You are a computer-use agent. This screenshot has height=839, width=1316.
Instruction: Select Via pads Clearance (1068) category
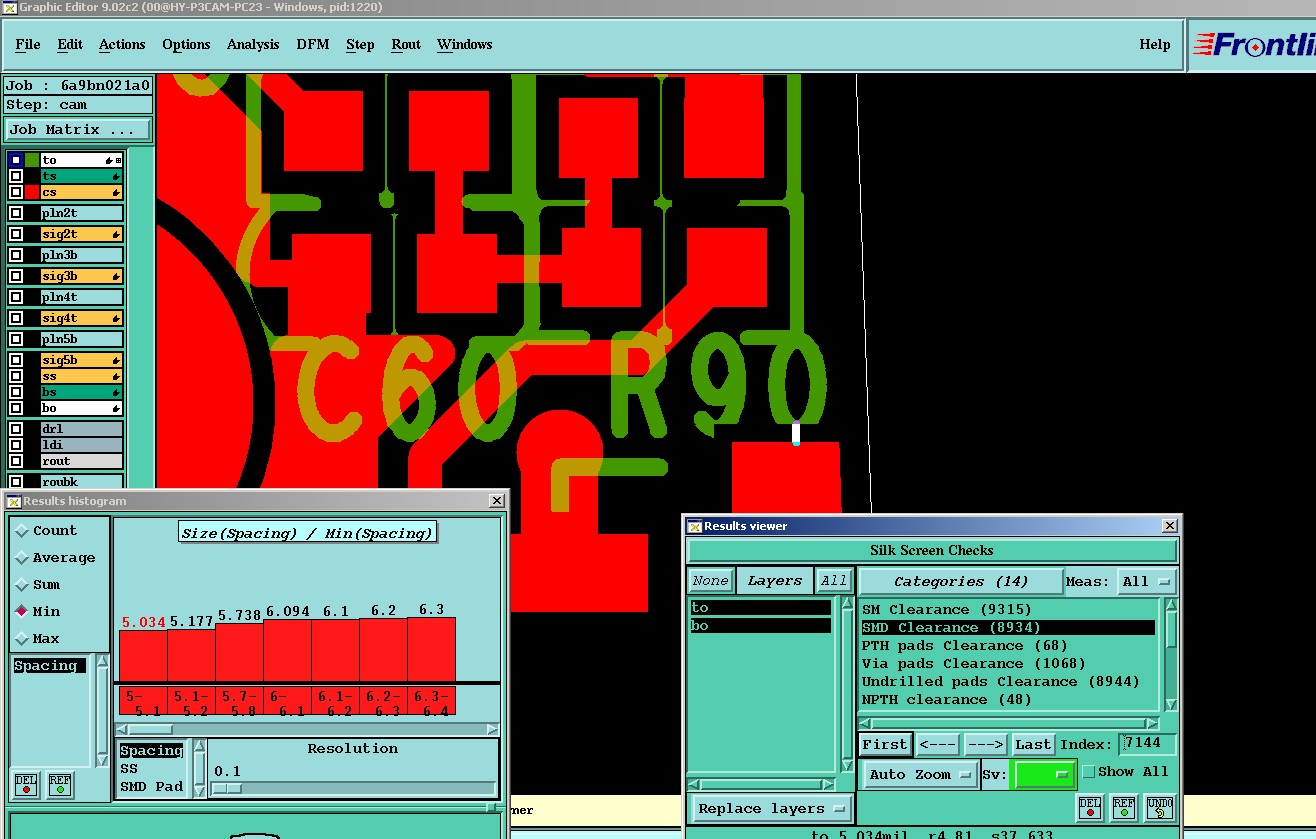(x=1008, y=664)
